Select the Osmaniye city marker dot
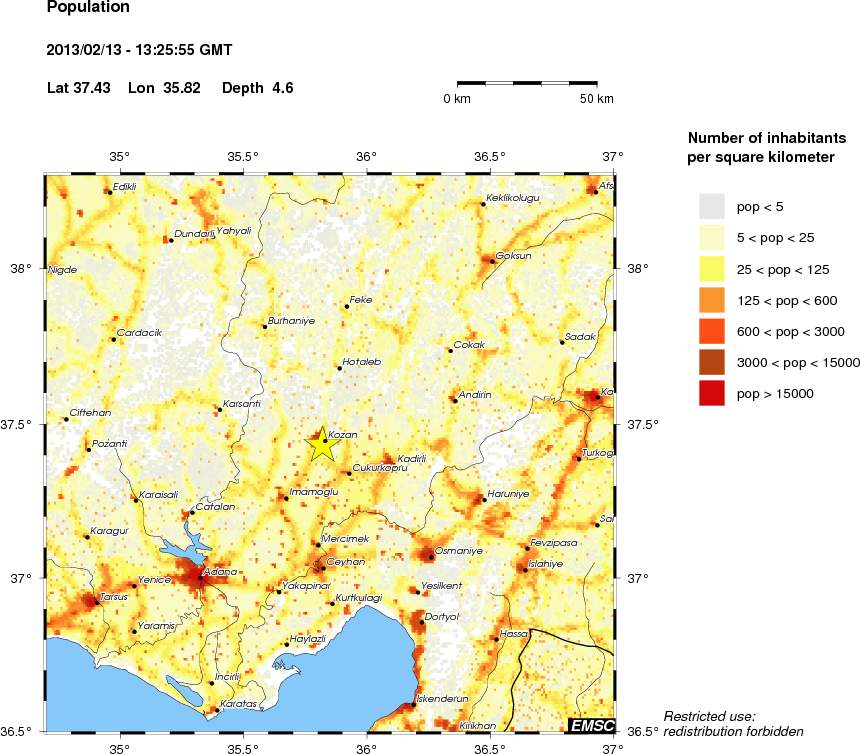 click(431, 555)
